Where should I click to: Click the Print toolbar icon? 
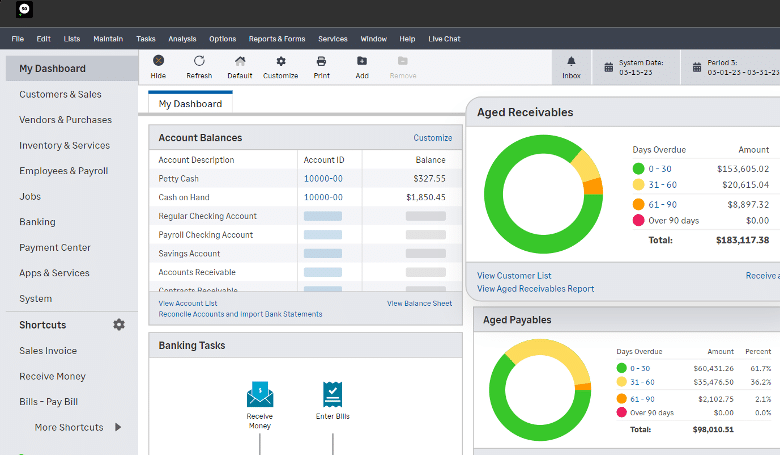[321, 62]
